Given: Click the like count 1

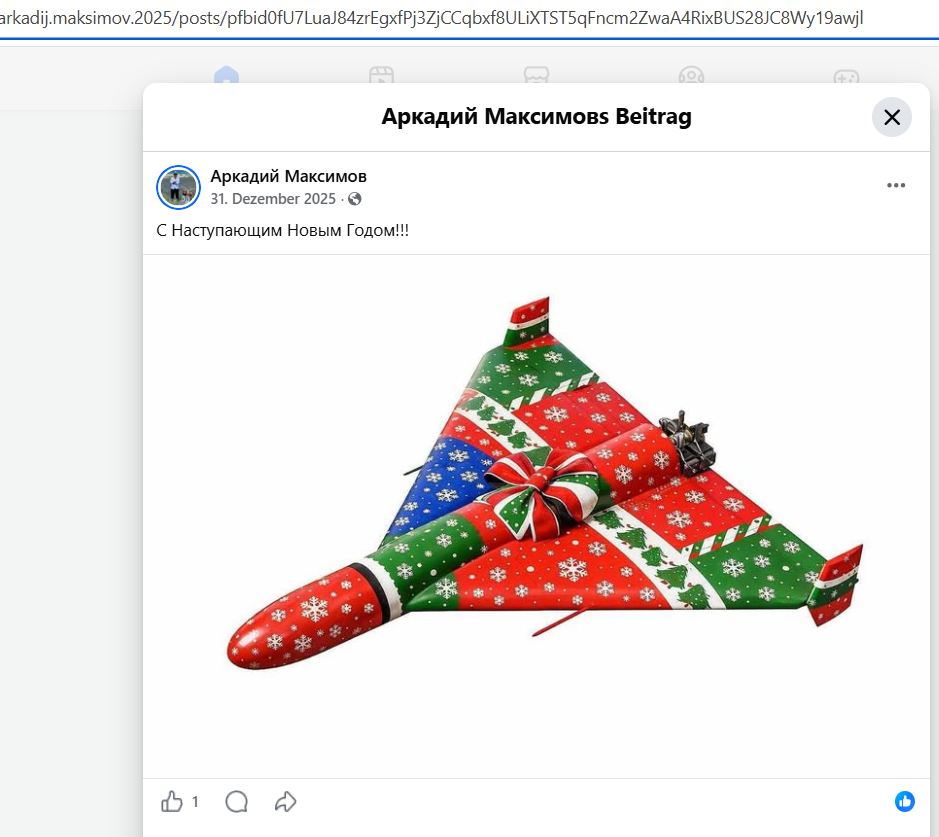Looking at the screenshot, I should pos(195,801).
